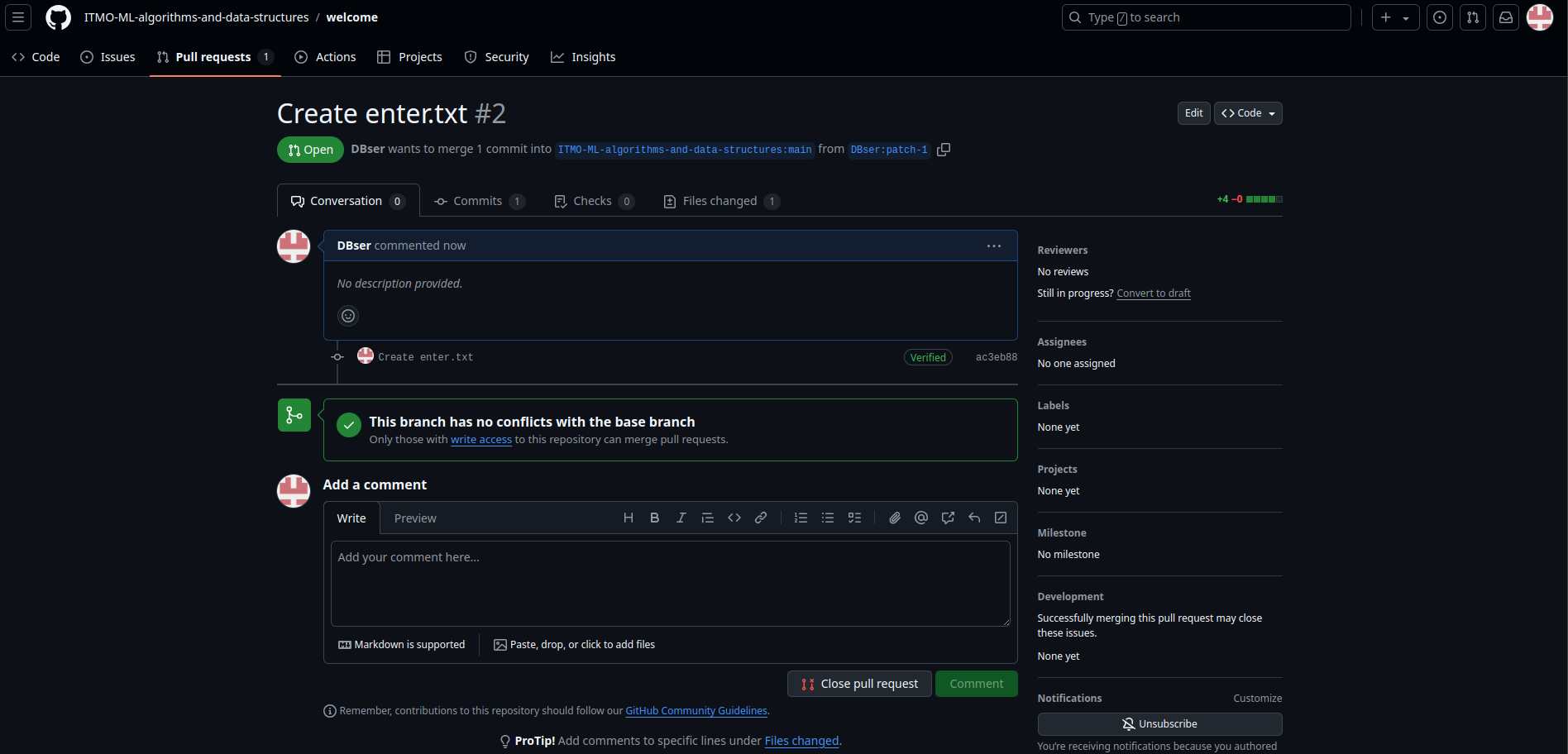Open the notifications inbox icon
The height and width of the screenshot is (754, 1568).
tap(1506, 17)
